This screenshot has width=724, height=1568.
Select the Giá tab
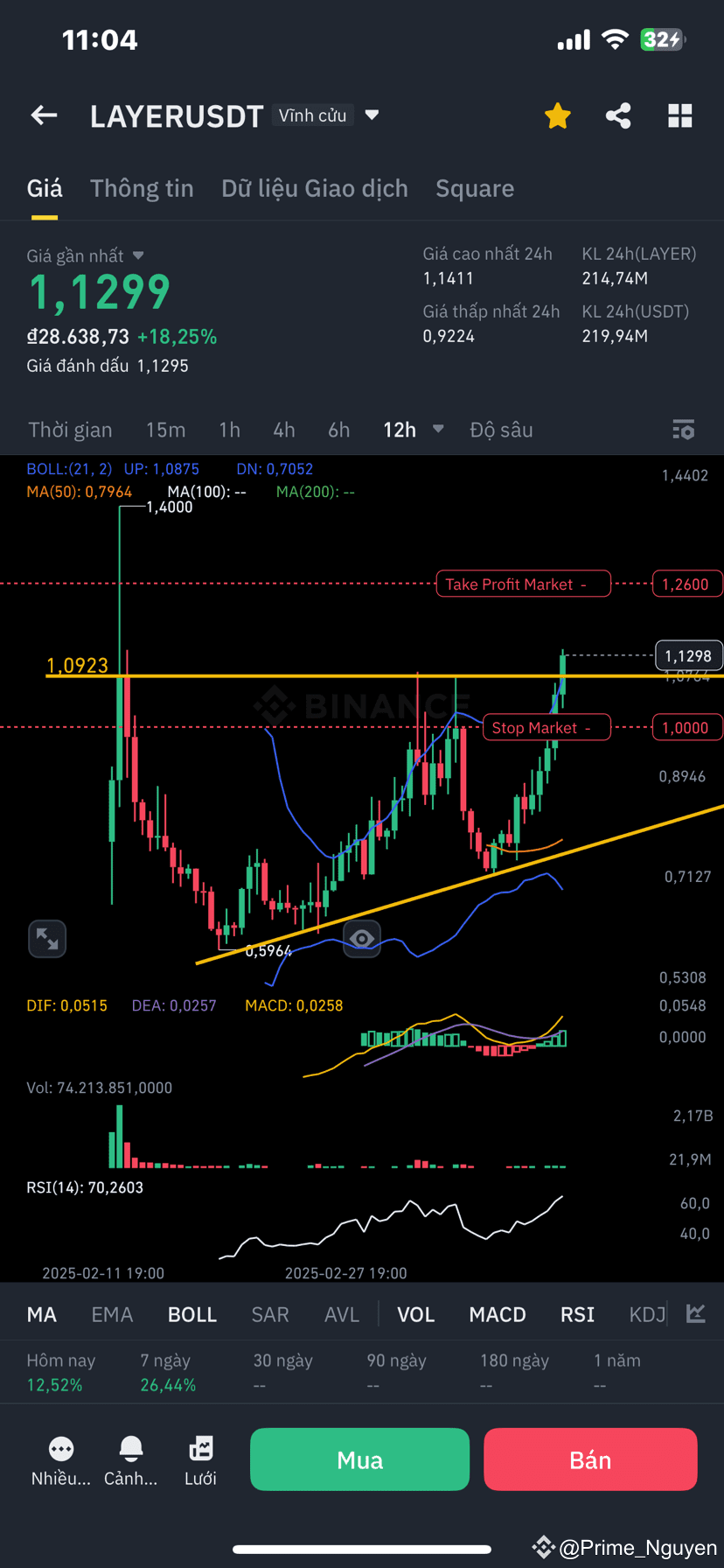[45, 188]
